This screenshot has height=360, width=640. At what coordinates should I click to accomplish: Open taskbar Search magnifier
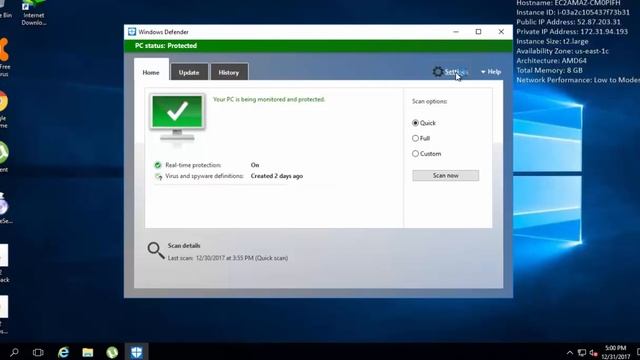(x=14, y=352)
